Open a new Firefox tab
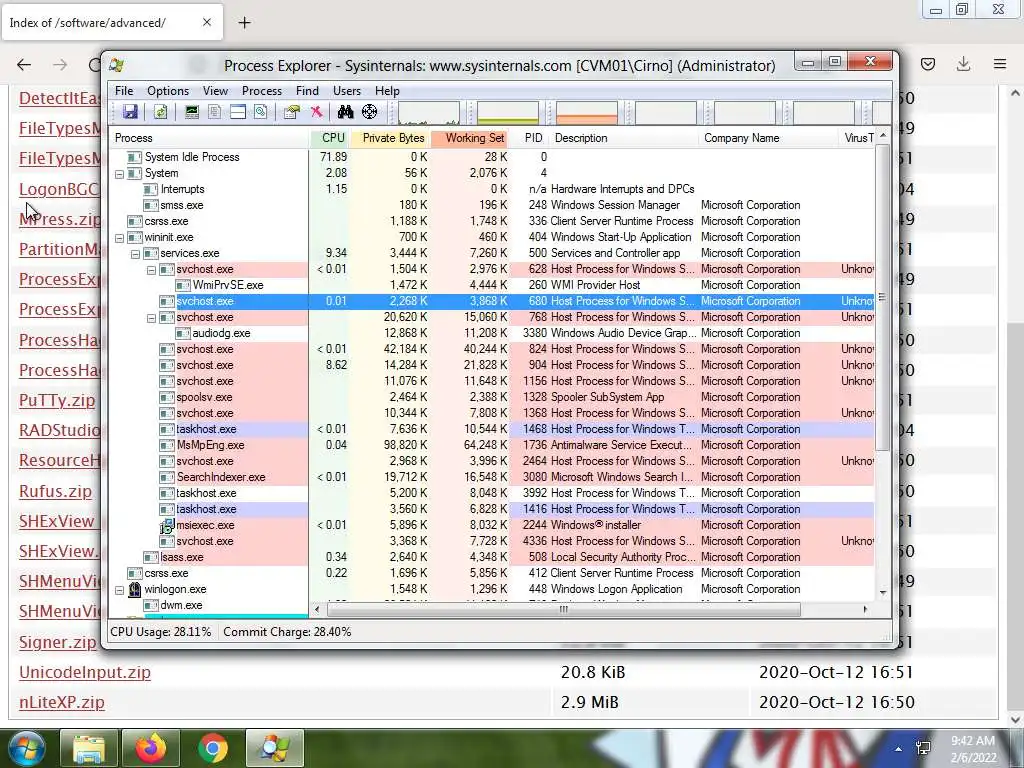1024x768 pixels. [x=244, y=23]
